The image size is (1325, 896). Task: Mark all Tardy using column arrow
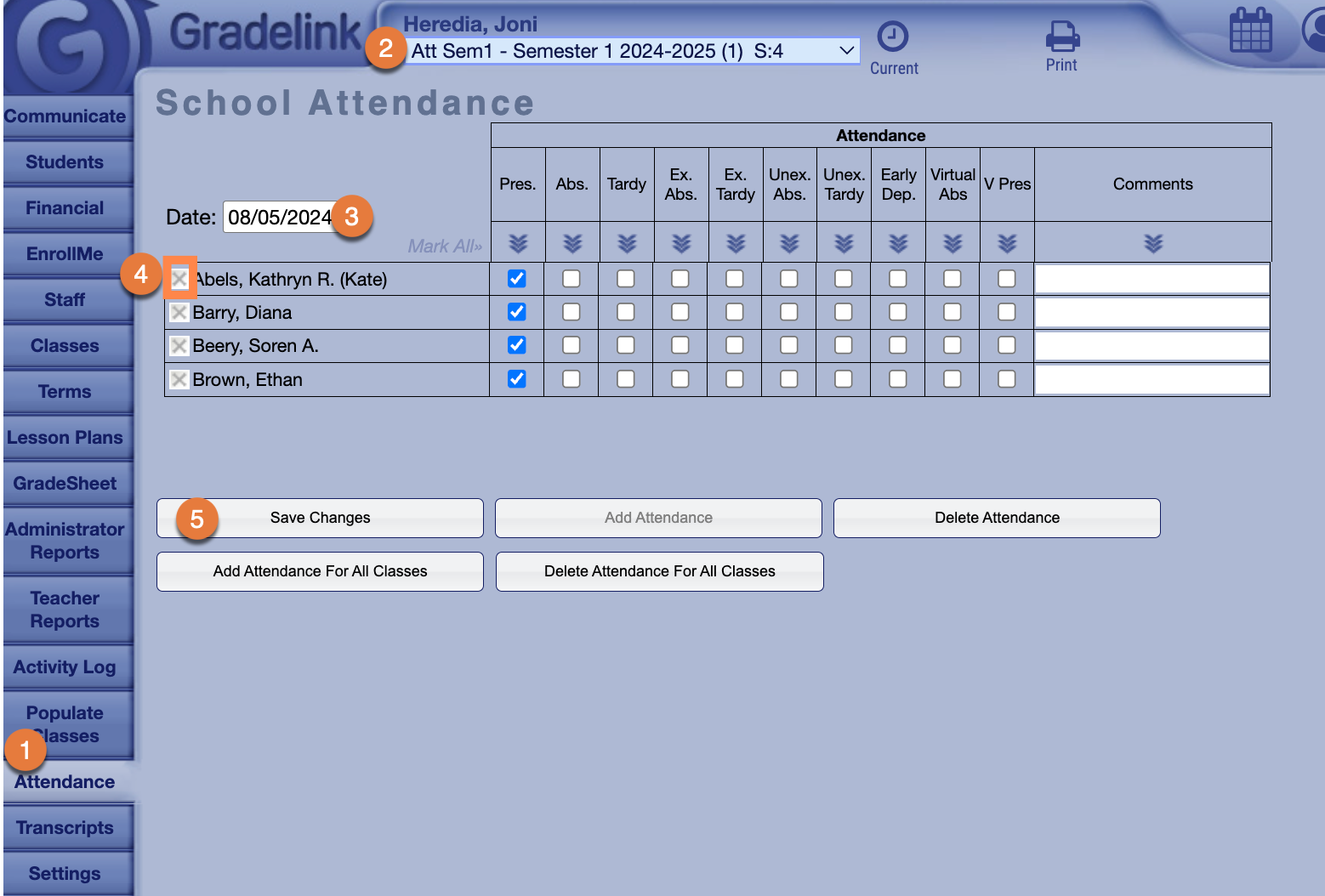[627, 244]
